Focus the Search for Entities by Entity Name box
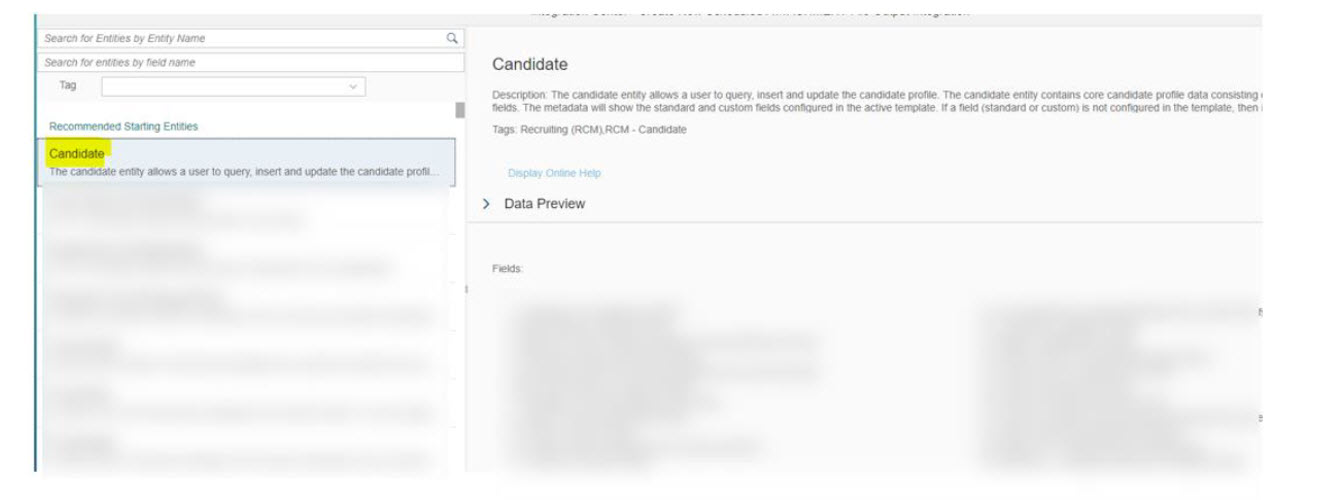Viewport: 1331px width, 500px height. 252,38
